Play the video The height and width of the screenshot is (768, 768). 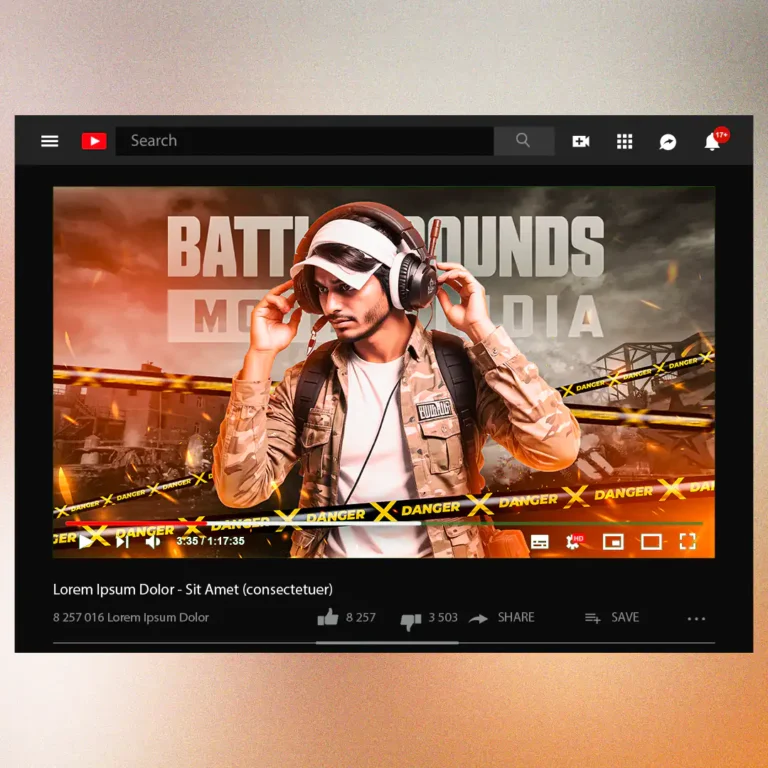pyautogui.click(x=87, y=541)
